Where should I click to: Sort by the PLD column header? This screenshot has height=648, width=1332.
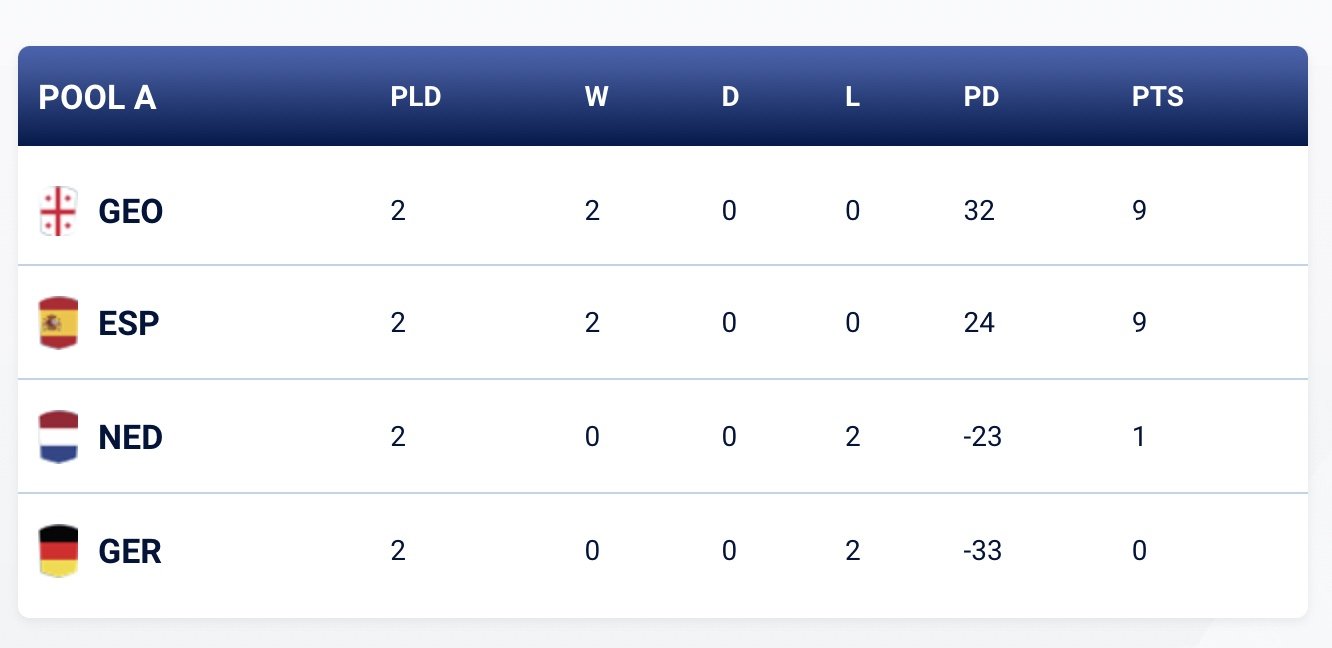(x=416, y=97)
